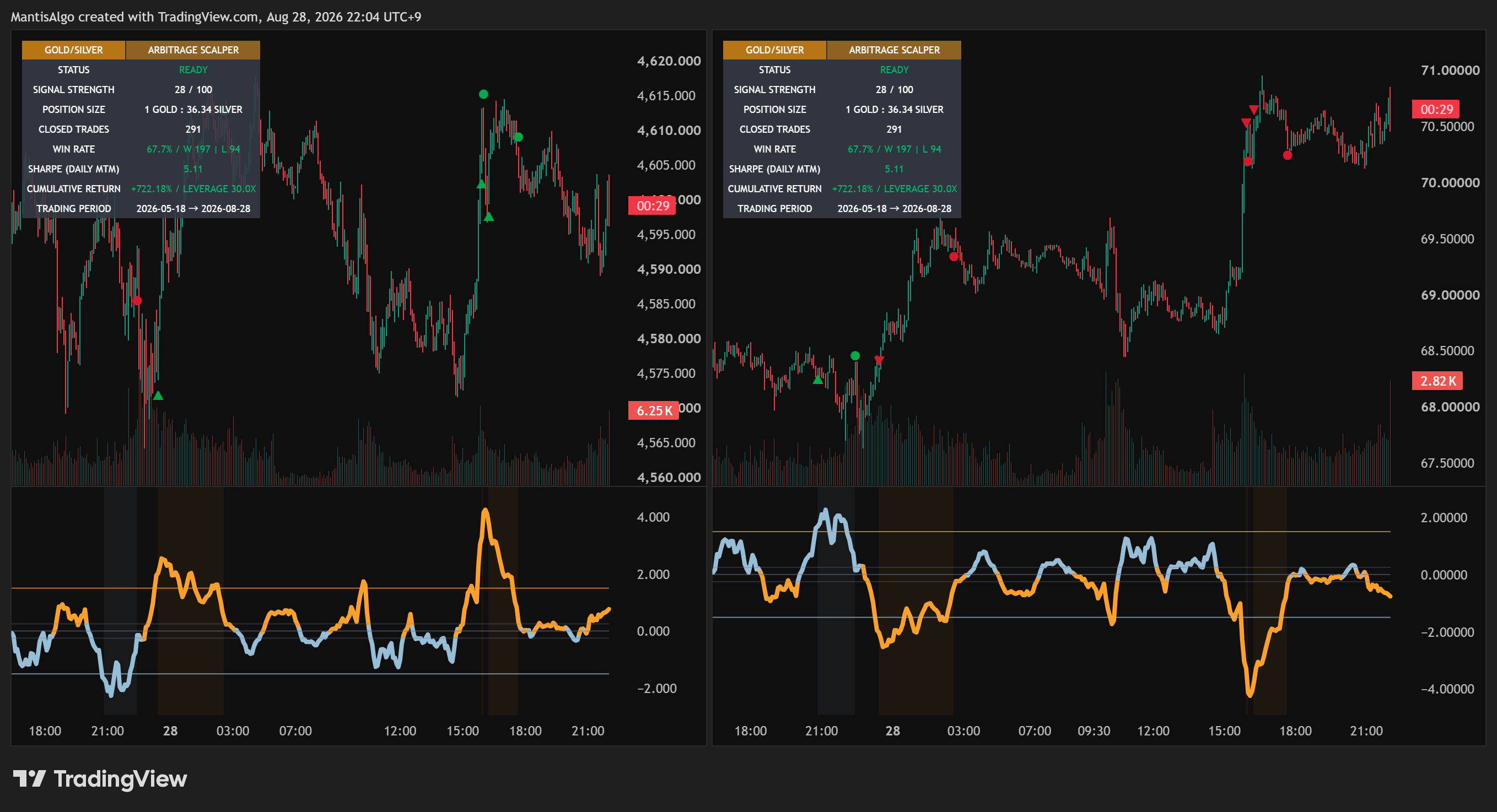Click the right chart's red circle near 69.50000
Image resolution: width=1497 pixels, height=812 pixels.
pos(954,256)
